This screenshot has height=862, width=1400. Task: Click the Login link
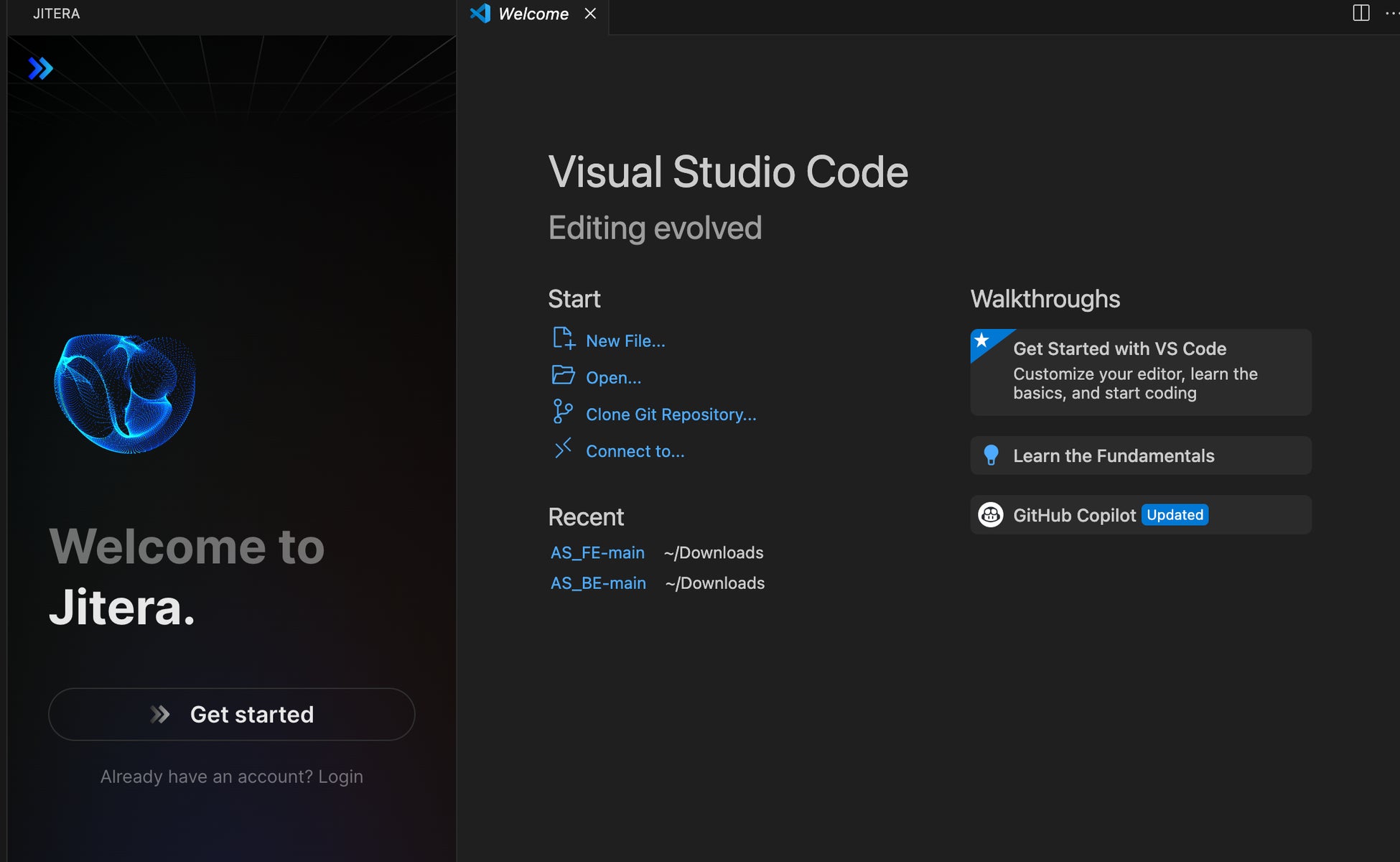pyautogui.click(x=340, y=777)
